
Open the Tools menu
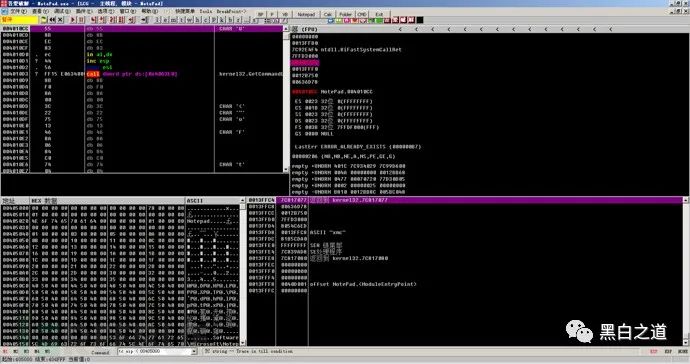tap(206, 11)
